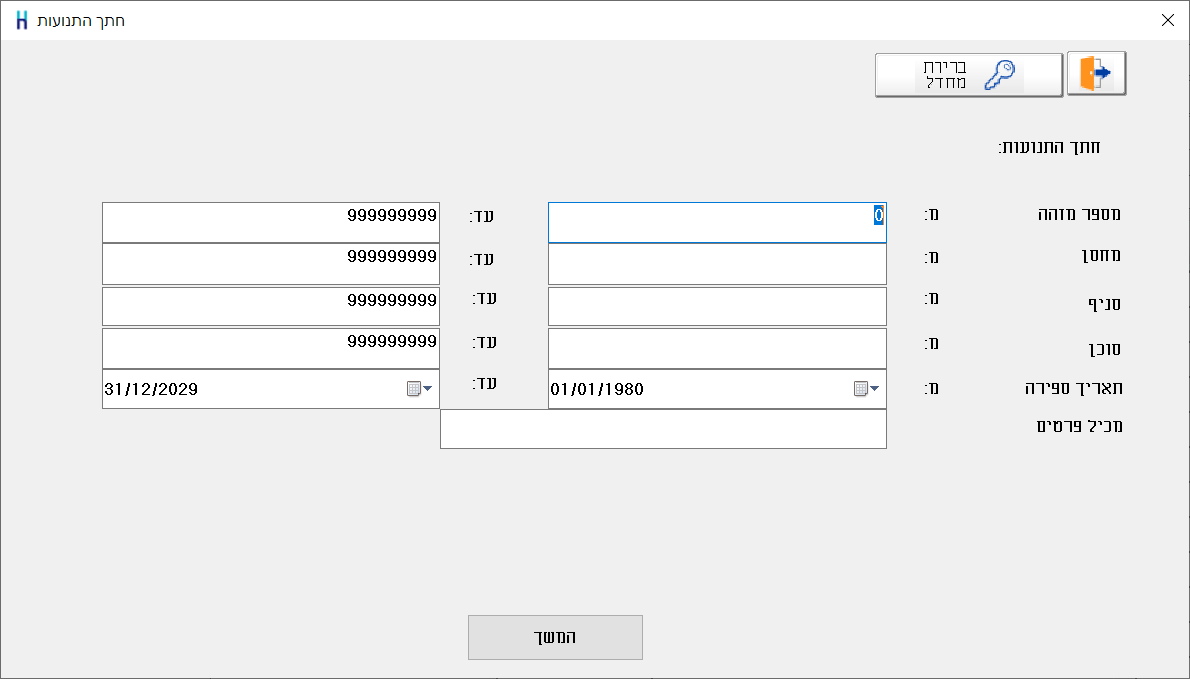1190x679 pixels.
Task: Click the key icon for ברירת מחדל
Action: (1000, 76)
